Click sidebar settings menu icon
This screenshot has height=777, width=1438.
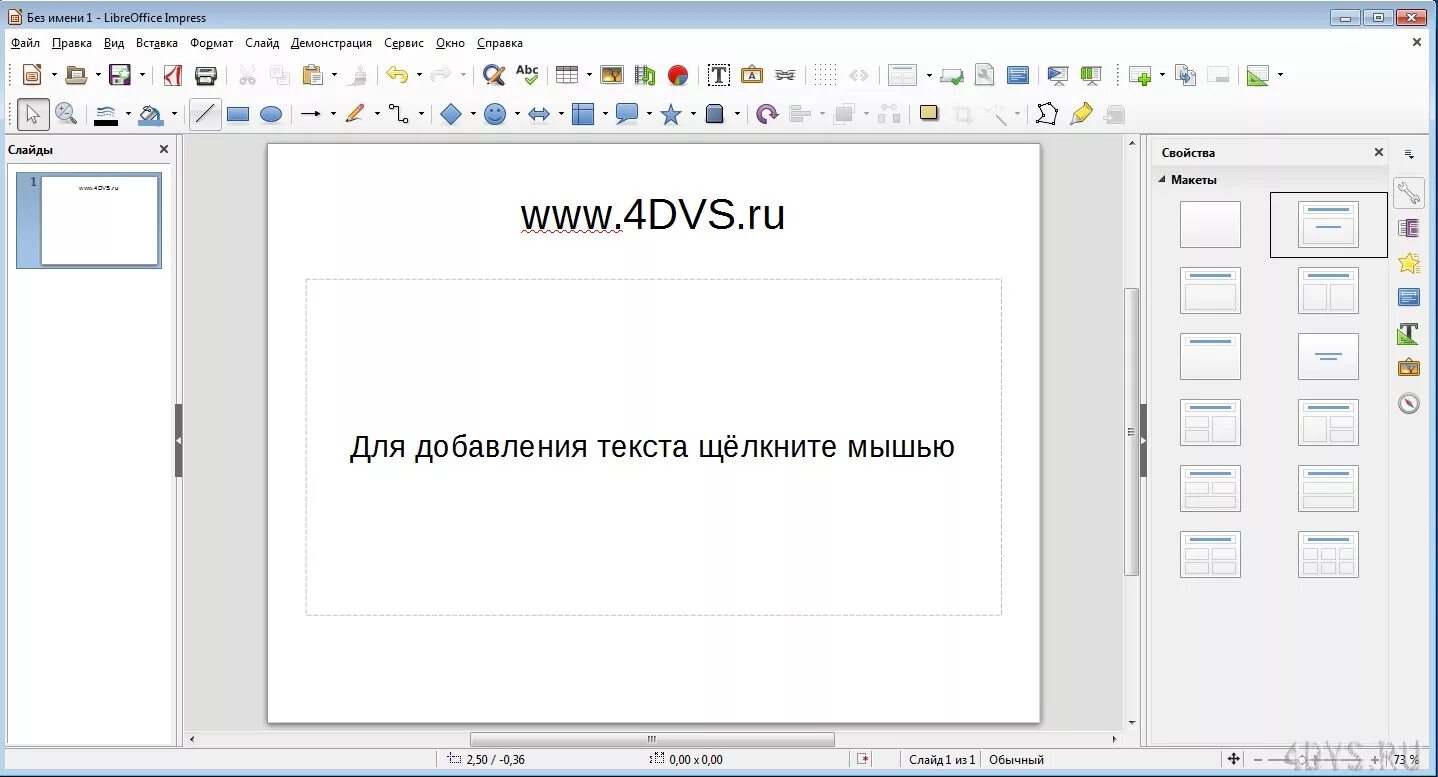click(1409, 154)
